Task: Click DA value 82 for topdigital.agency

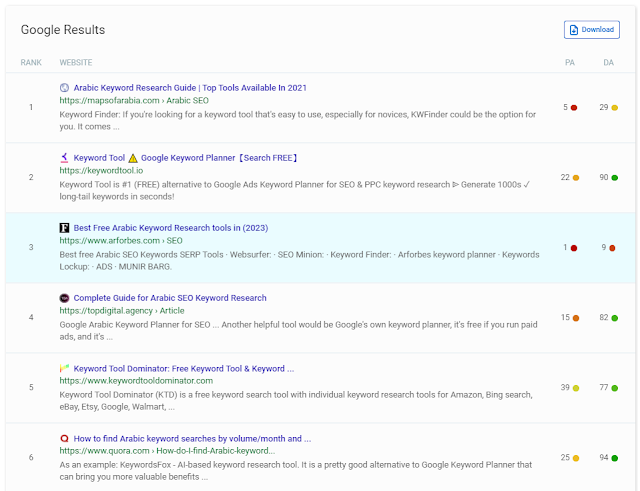Action: click(604, 317)
